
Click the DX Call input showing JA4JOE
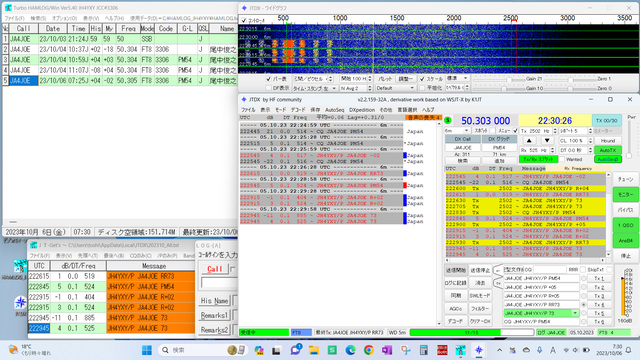point(462,147)
